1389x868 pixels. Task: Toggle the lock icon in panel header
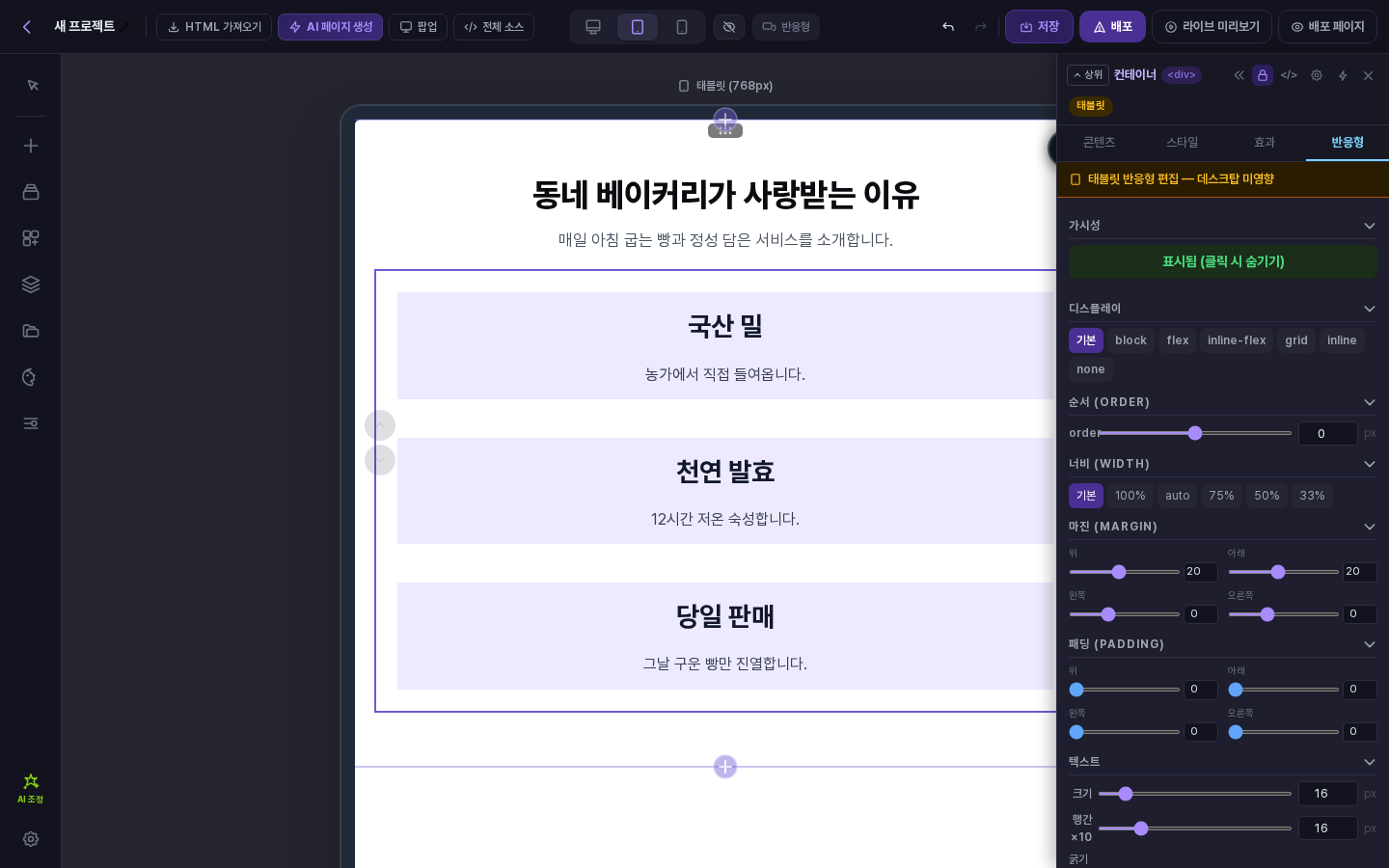(x=1263, y=75)
